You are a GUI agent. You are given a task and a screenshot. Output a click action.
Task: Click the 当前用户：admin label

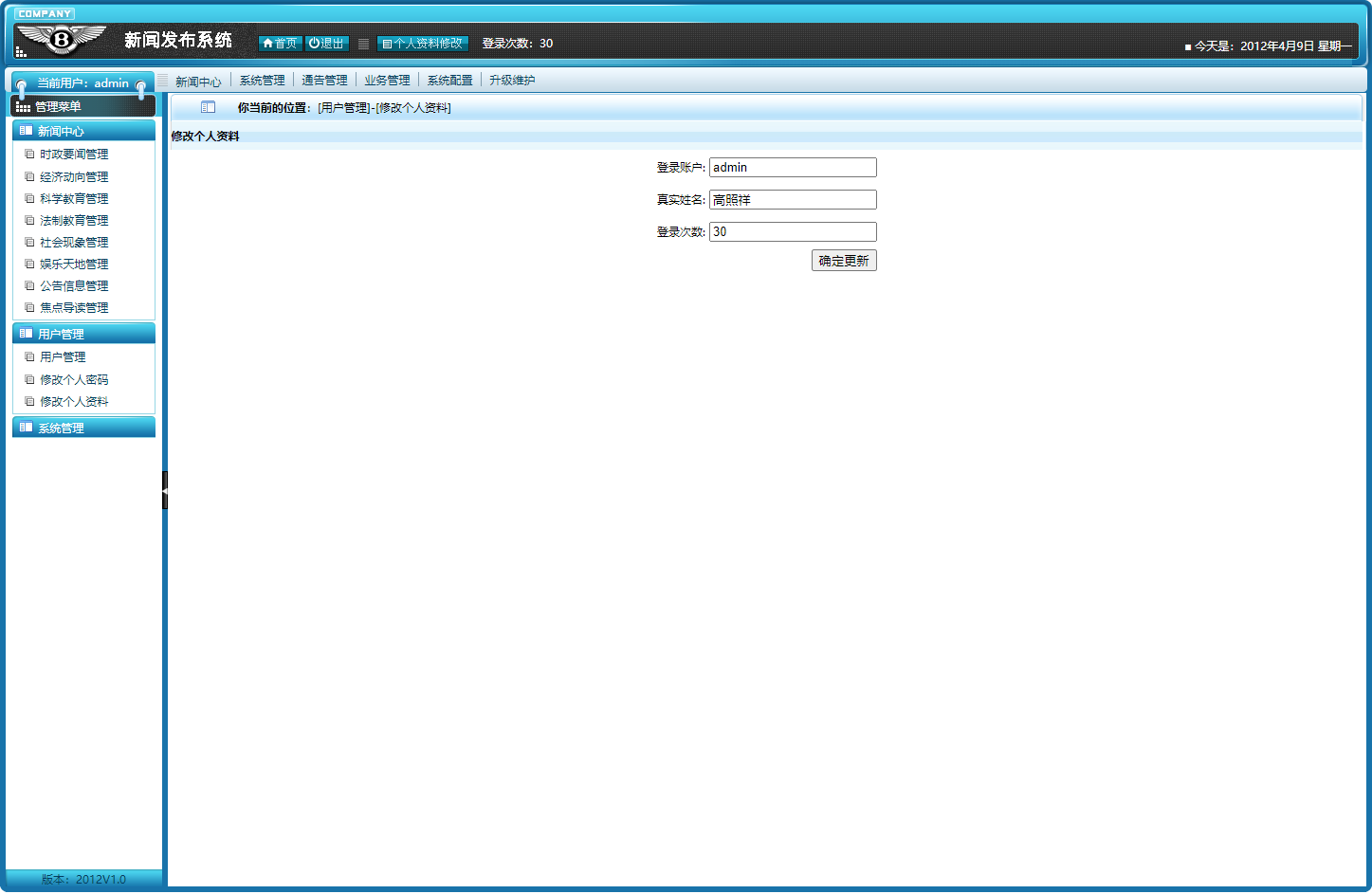pos(83,83)
